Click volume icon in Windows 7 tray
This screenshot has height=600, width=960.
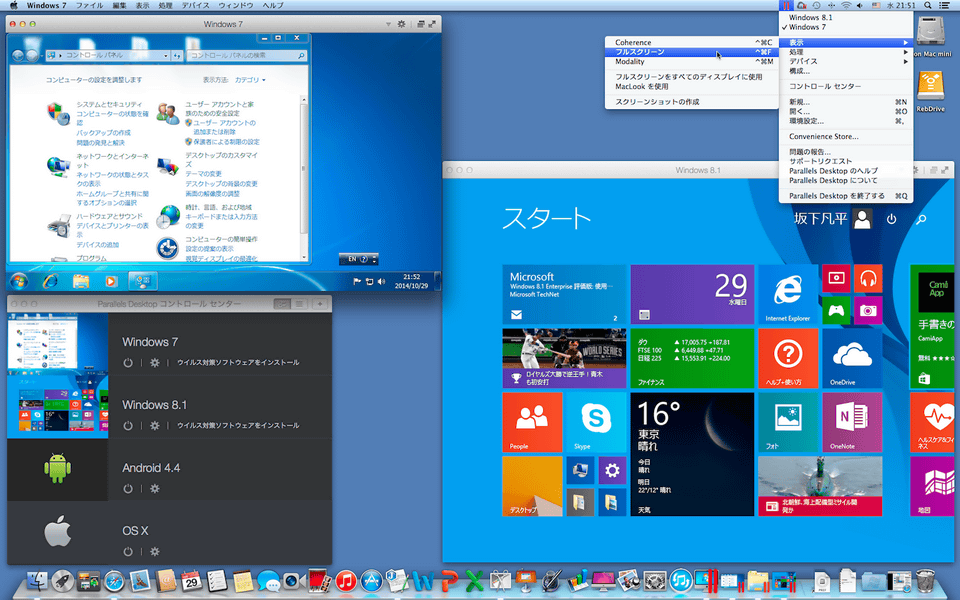coord(381,282)
